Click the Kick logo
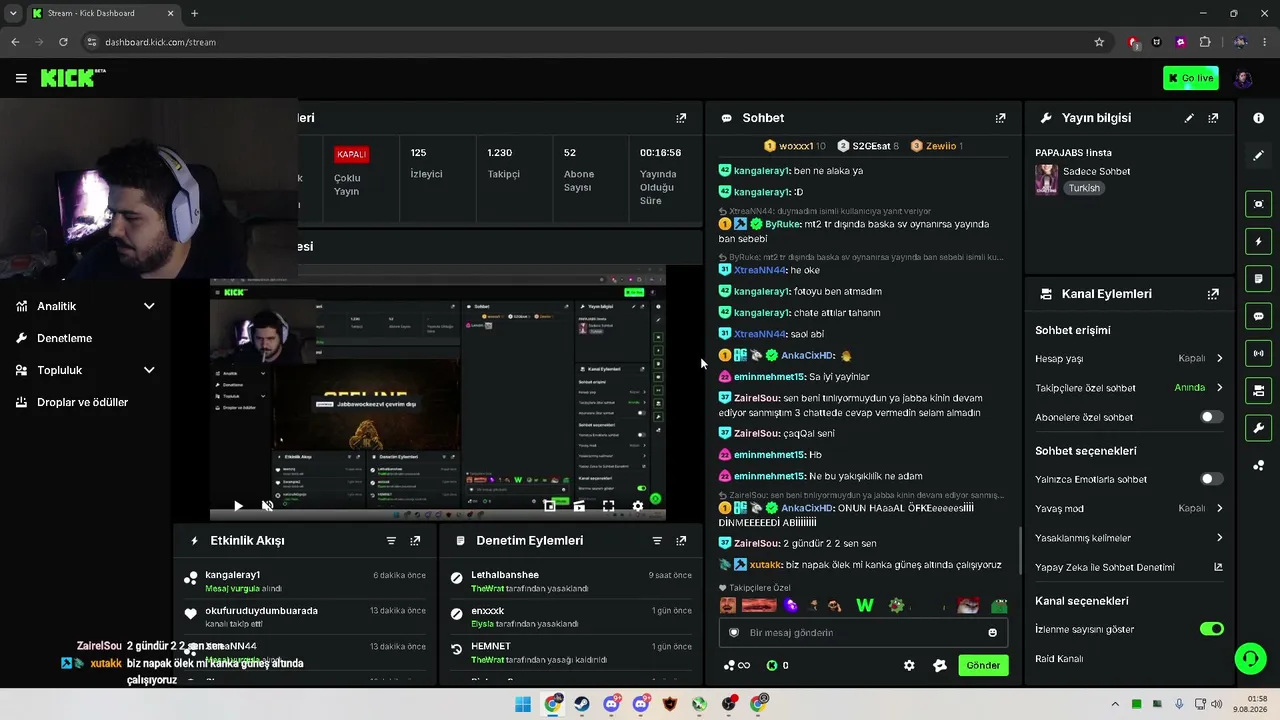Viewport: 1280px width, 720px height. coord(73,78)
